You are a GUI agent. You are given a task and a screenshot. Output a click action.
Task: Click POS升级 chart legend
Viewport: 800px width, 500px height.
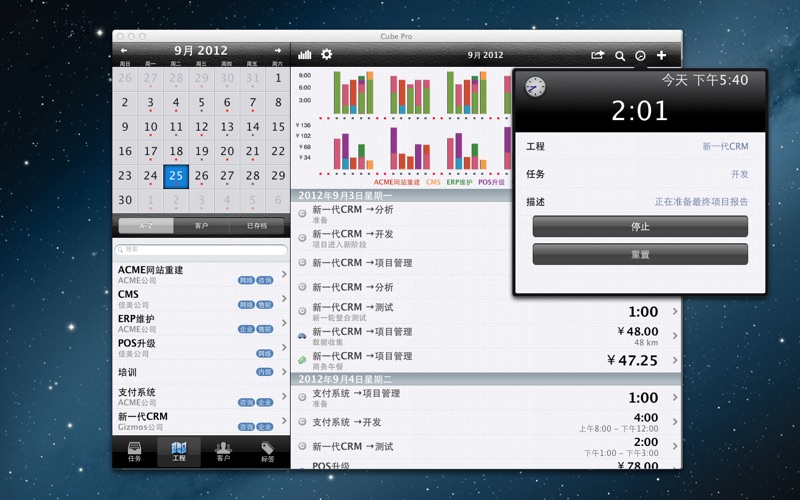click(x=491, y=182)
